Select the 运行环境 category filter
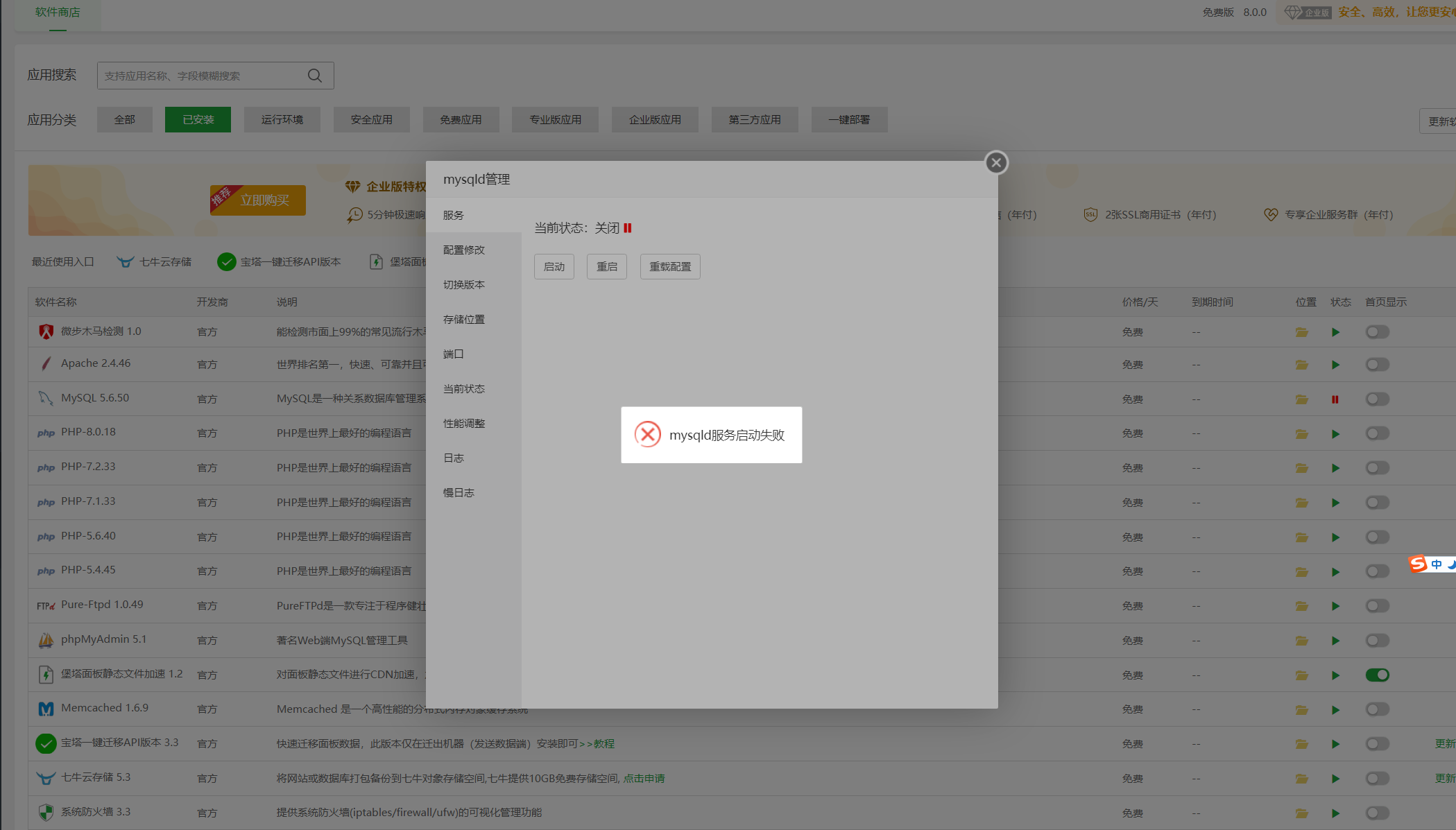 coord(282,120)
